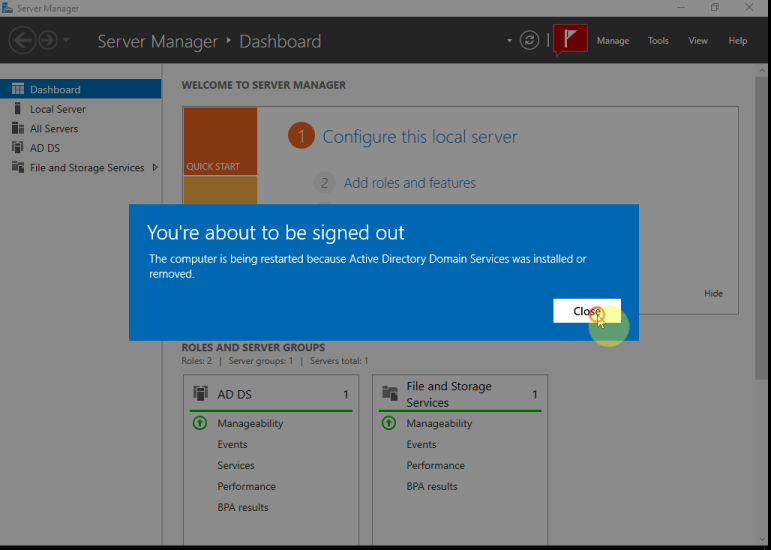Viewport: 771px width, 550px height.
Task: Click the AD DS sidebar icon
Action: 18,147
